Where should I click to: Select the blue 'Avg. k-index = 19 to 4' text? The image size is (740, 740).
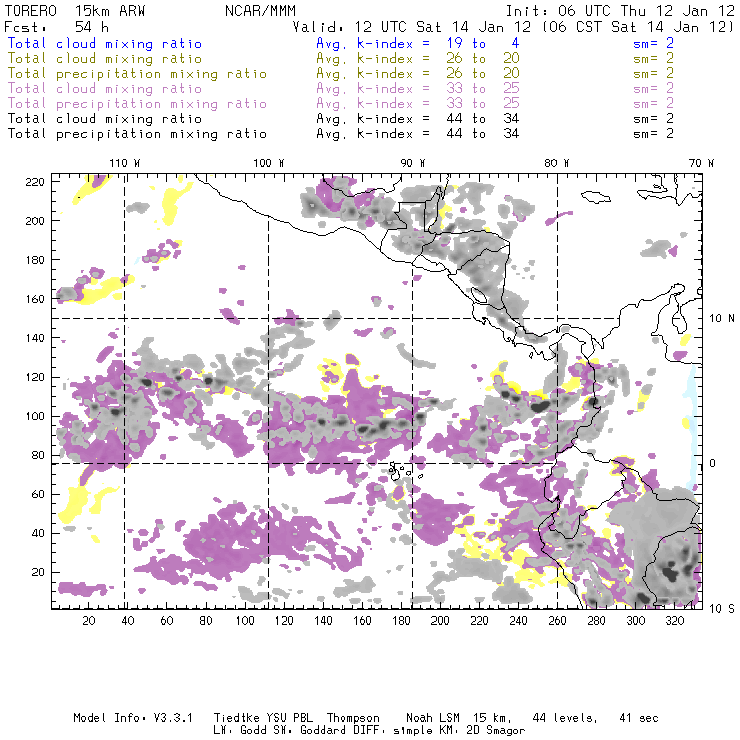click(x=418, y=43)
